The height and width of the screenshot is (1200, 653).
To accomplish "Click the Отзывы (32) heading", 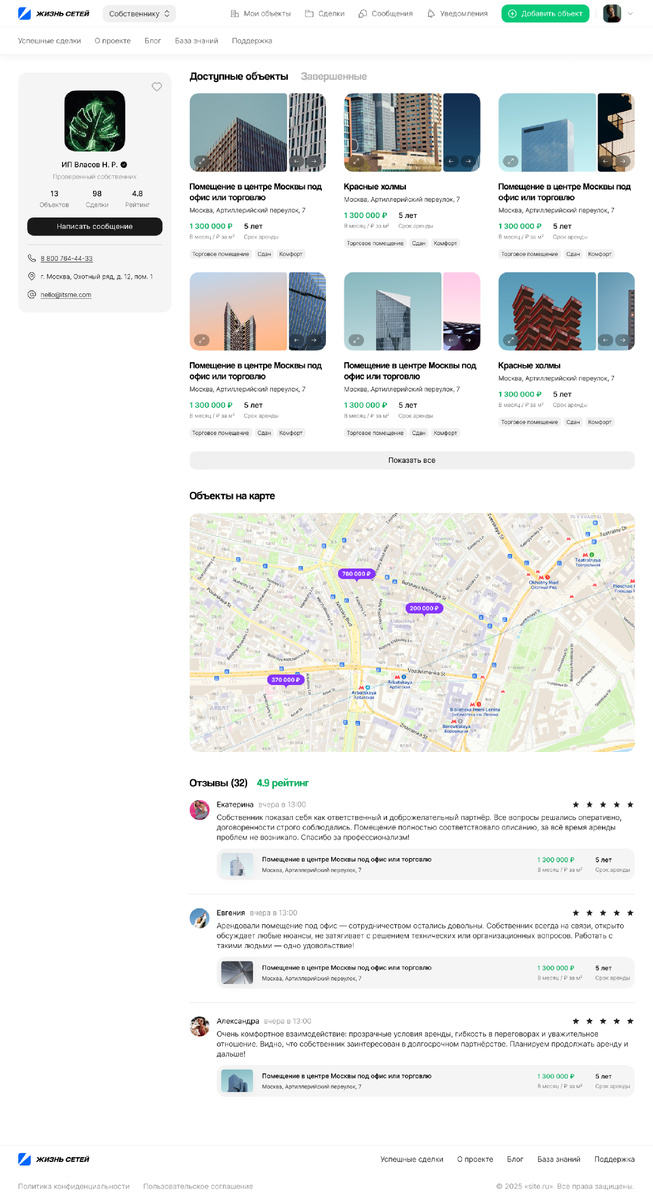I will click(x=219, y=783).
